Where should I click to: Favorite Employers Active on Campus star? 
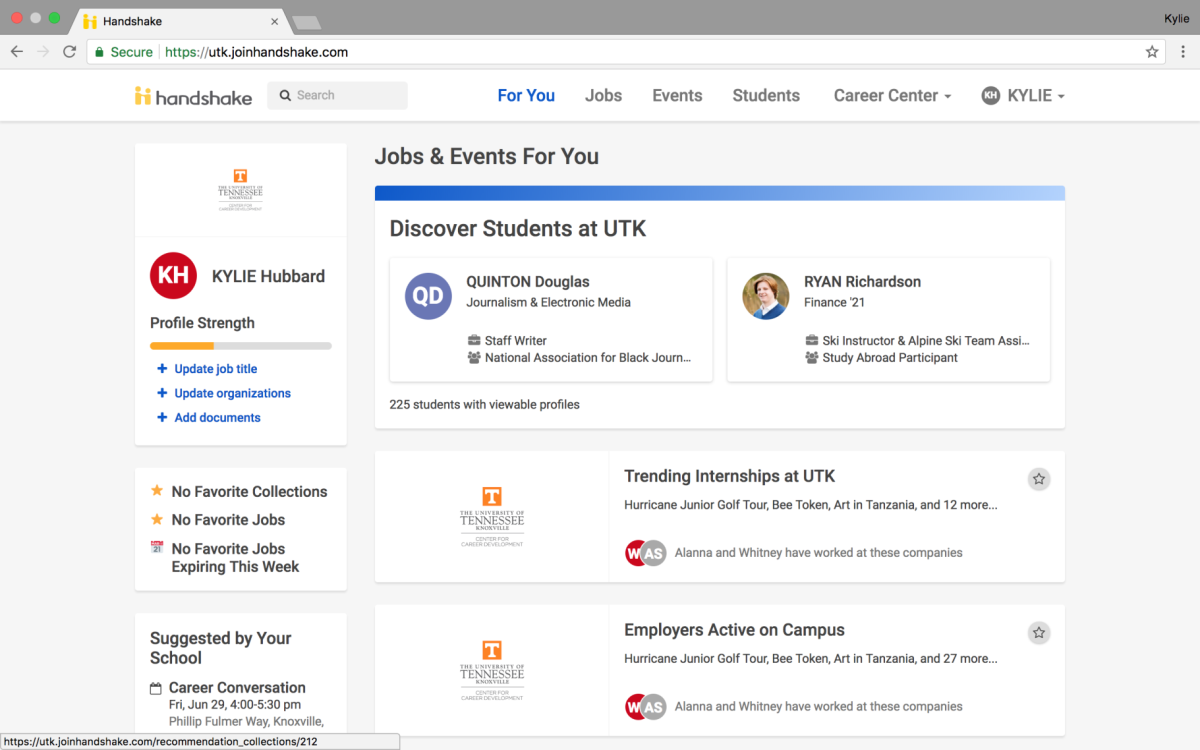coord(1039,633)
